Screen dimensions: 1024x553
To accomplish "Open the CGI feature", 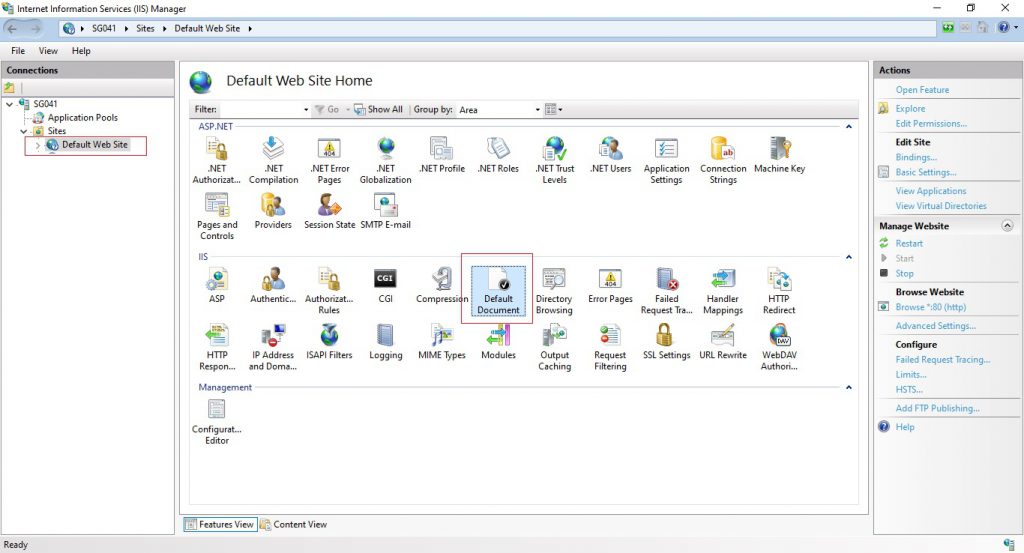I will 385,285.
